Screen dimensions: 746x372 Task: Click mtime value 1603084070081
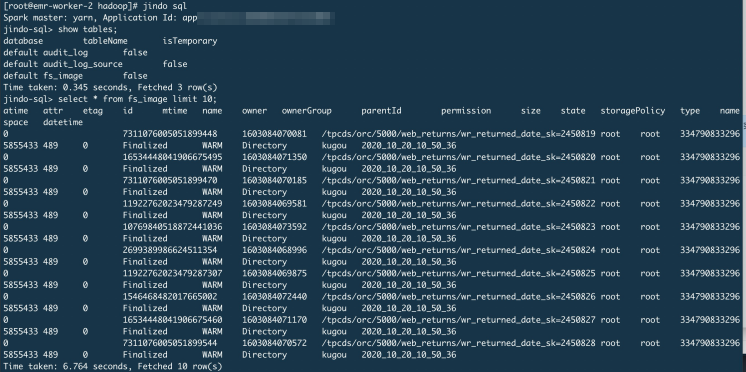point(275,134)
